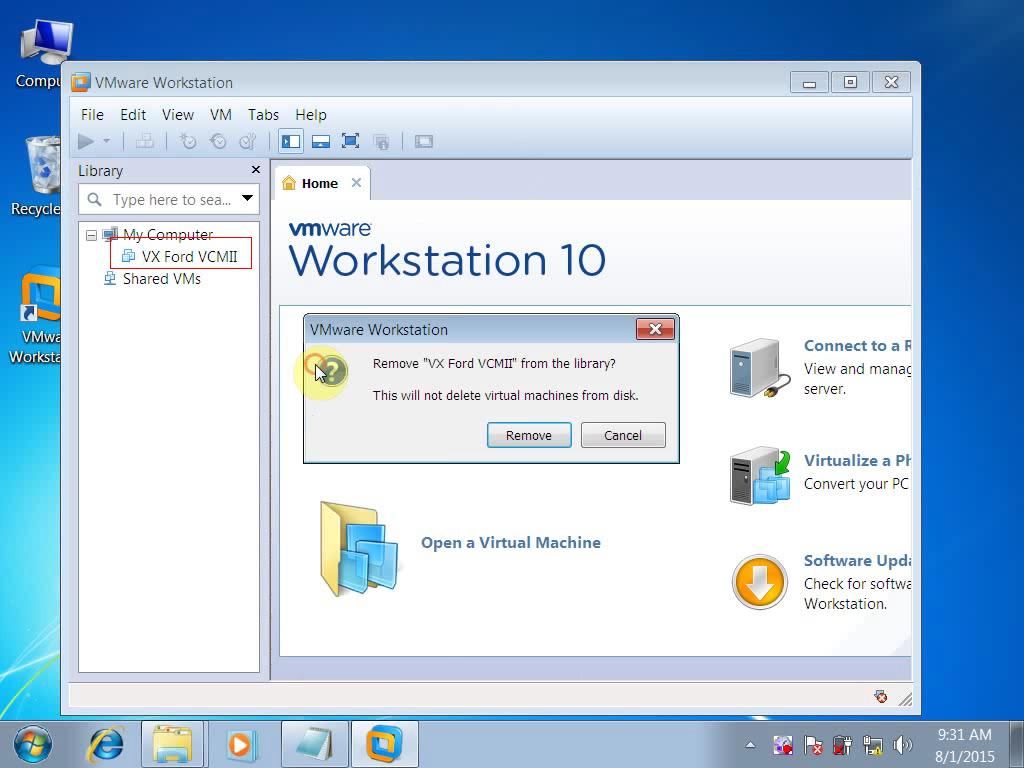Open the Windows Start menu
Image resolution: width=1024 pixels, height=768 pixels.
[32, 744]
